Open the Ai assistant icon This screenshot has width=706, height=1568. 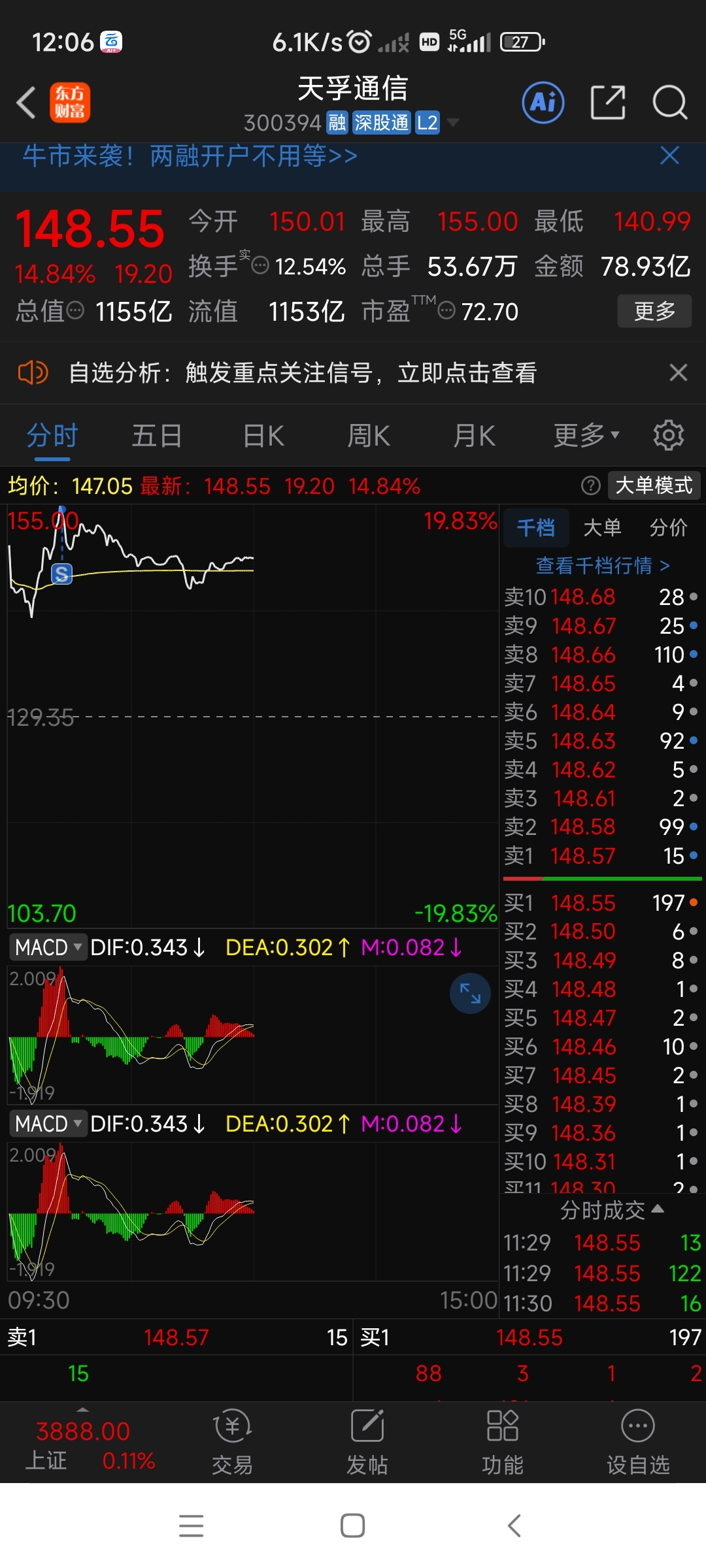click(543, 103)
